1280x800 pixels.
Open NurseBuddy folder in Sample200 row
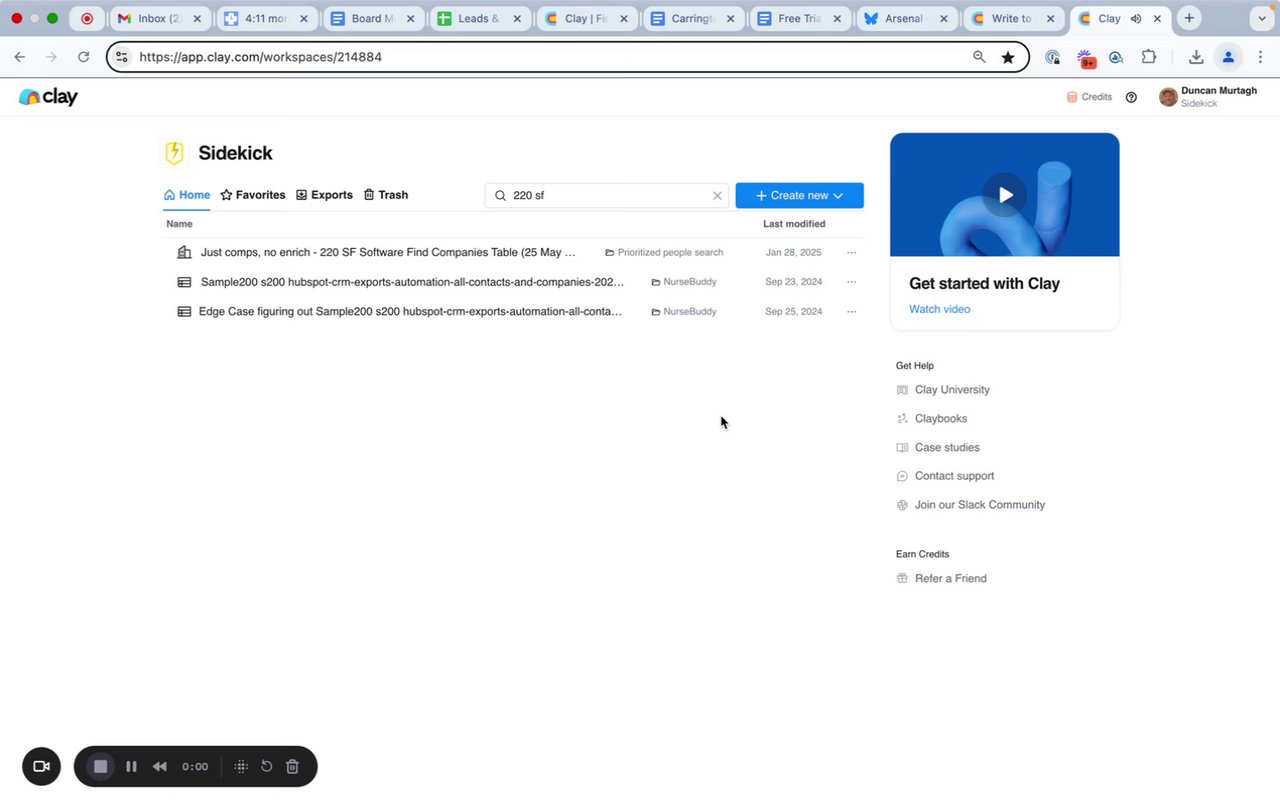pyautogui.click(x=684, y=282)
